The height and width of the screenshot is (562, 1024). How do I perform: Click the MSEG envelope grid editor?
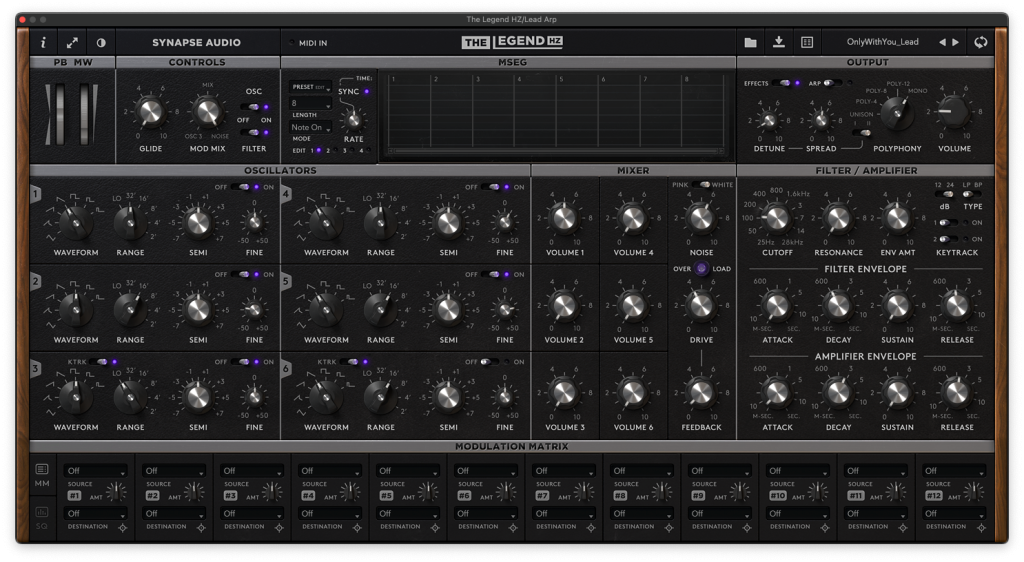coord(557,111)
